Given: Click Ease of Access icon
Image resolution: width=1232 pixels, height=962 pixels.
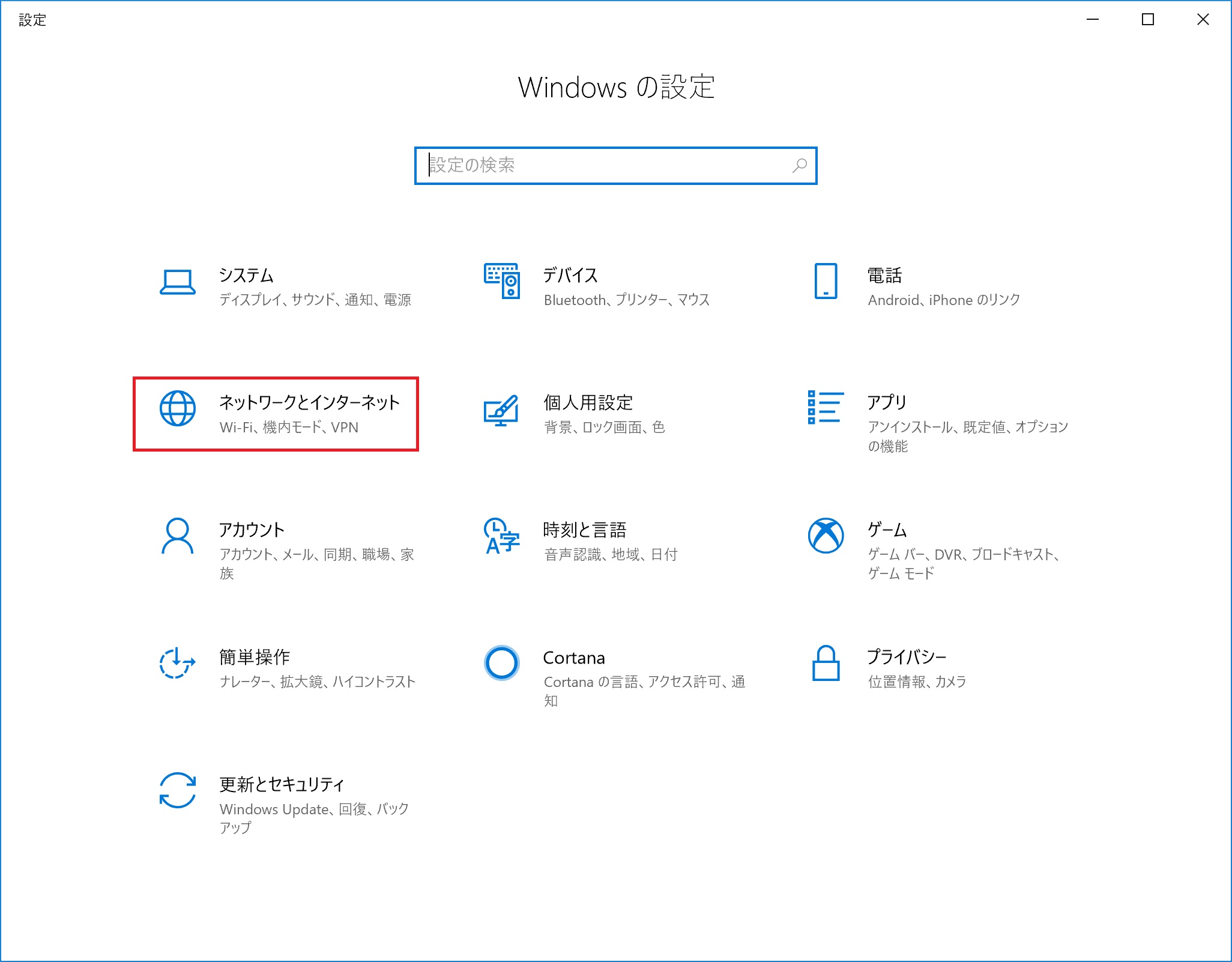Looking at the screenshot, I should [177, 663].
